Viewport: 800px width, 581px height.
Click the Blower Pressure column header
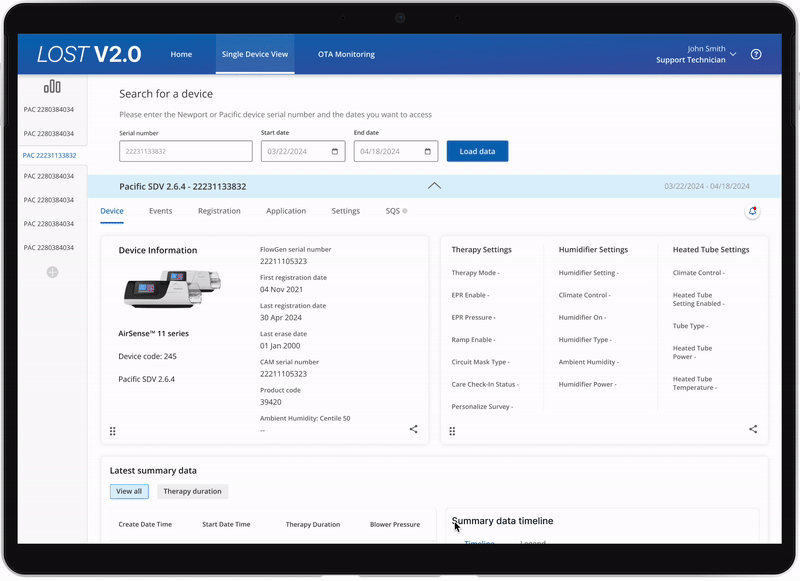point(395,524)
